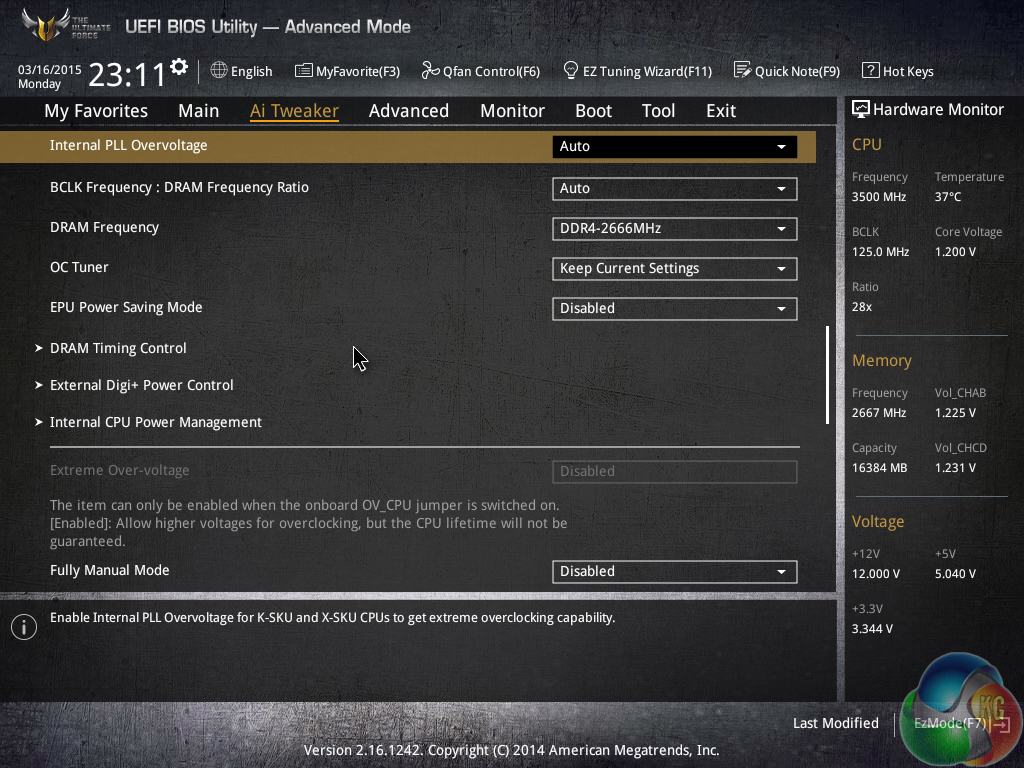
Task: Click the date 03/16/2015
Action: point(50,69)
